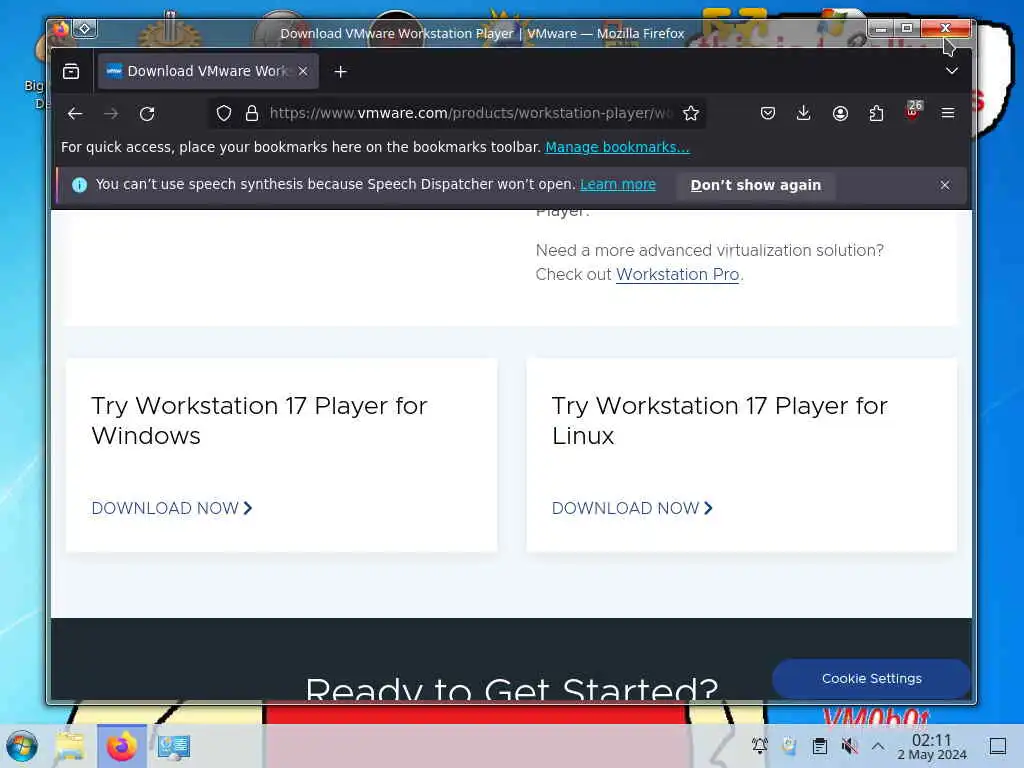Open the Manage bookmarks link
Viewport: 1024px width, 768px height.
[x=617, y=147]
